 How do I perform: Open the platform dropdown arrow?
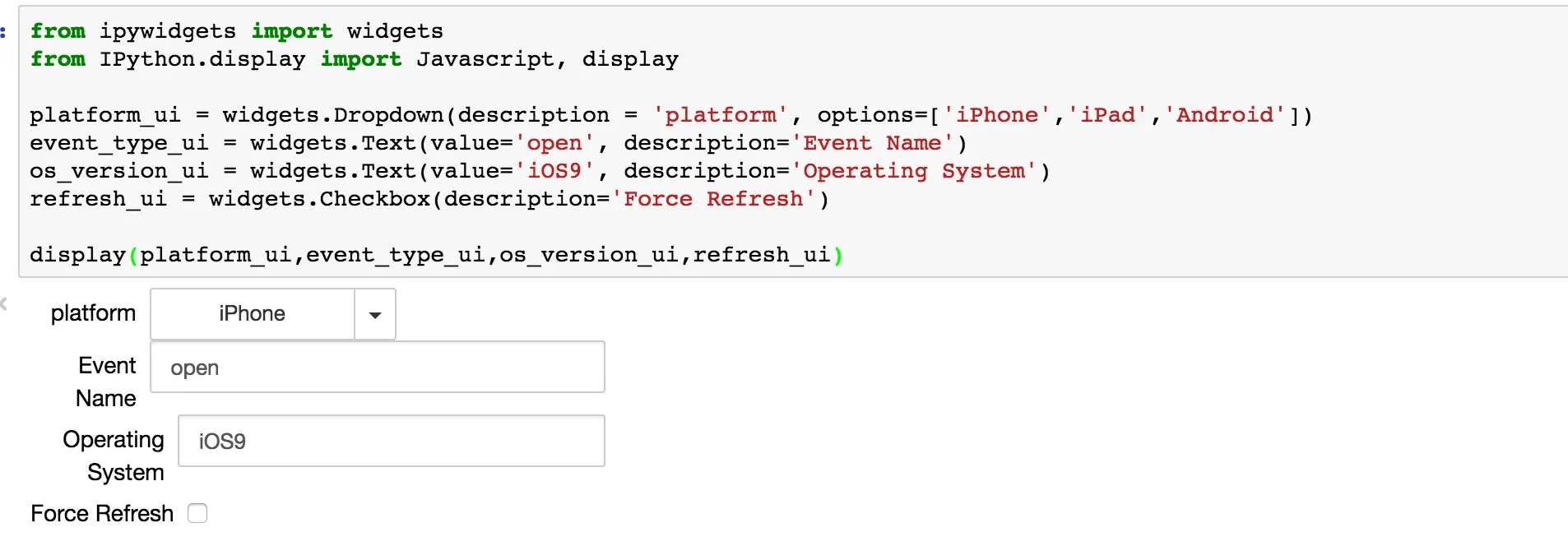pyautogui.click(x=375, y=314)
